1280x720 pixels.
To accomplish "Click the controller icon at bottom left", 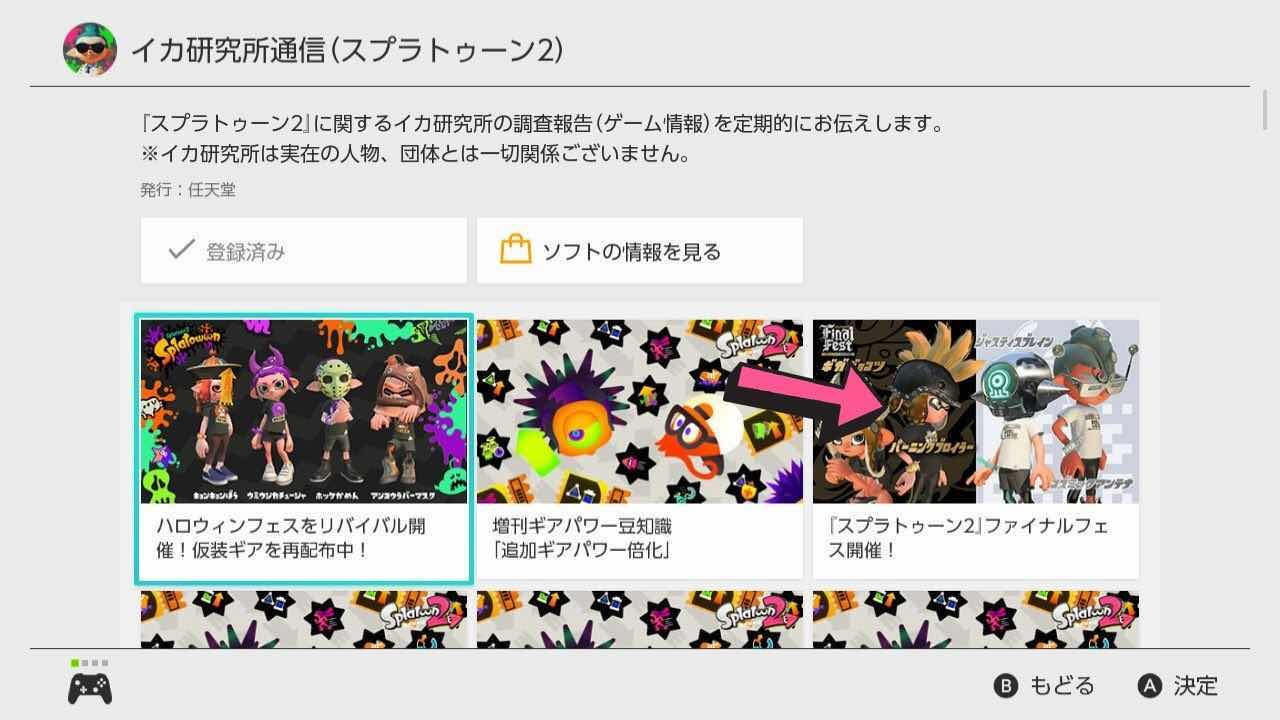I will (90, 688).
